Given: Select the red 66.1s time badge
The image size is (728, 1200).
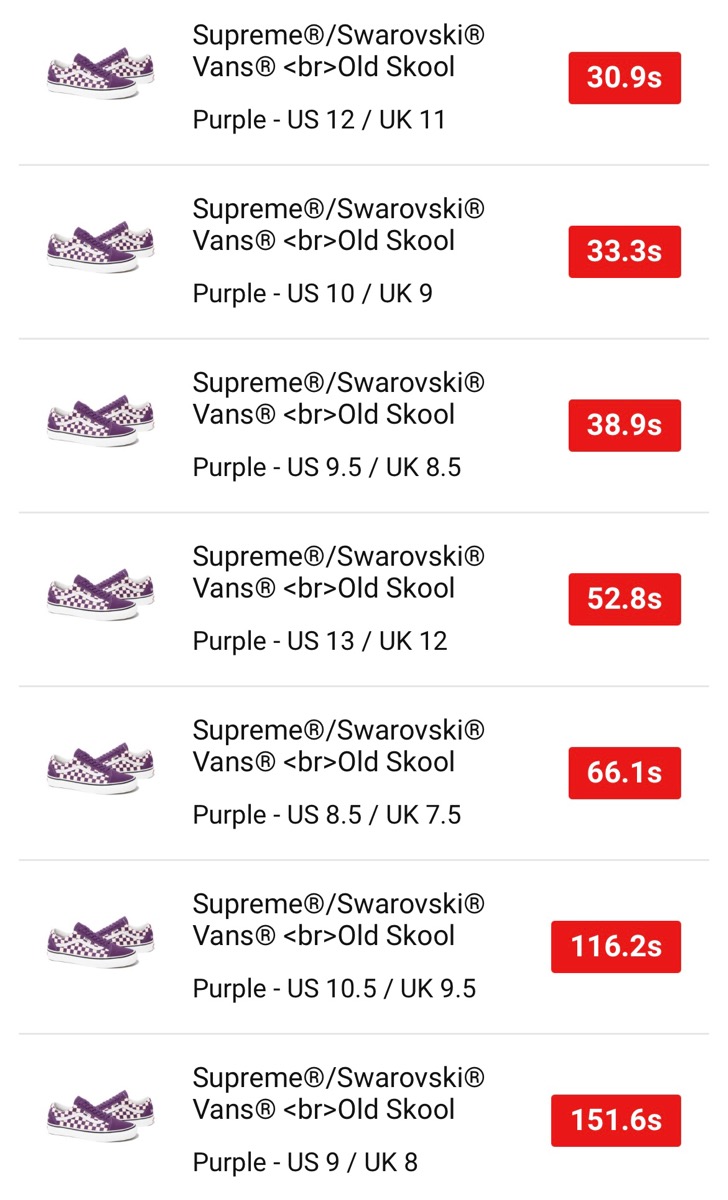Looking at the screenshot, I should click(624, 773).
